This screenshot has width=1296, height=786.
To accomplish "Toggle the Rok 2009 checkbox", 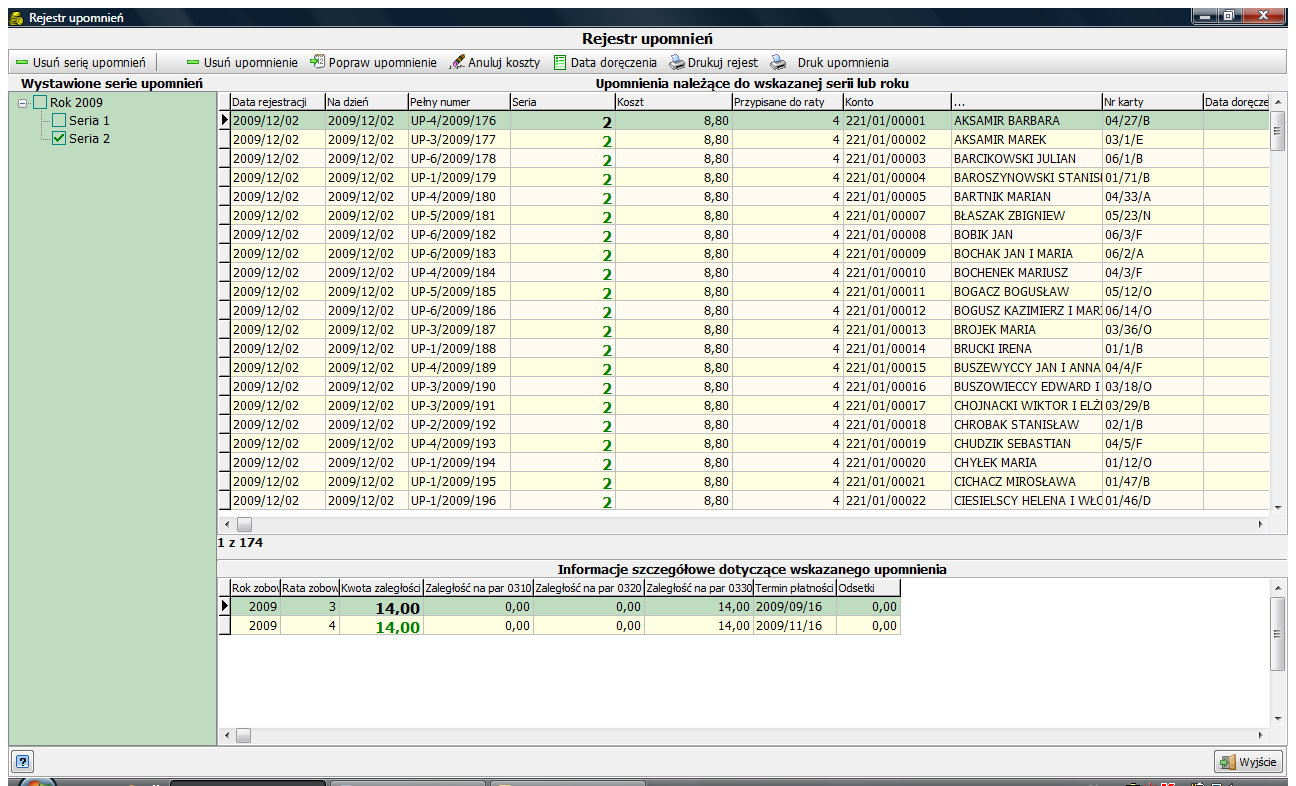I will tap(40, 102).
